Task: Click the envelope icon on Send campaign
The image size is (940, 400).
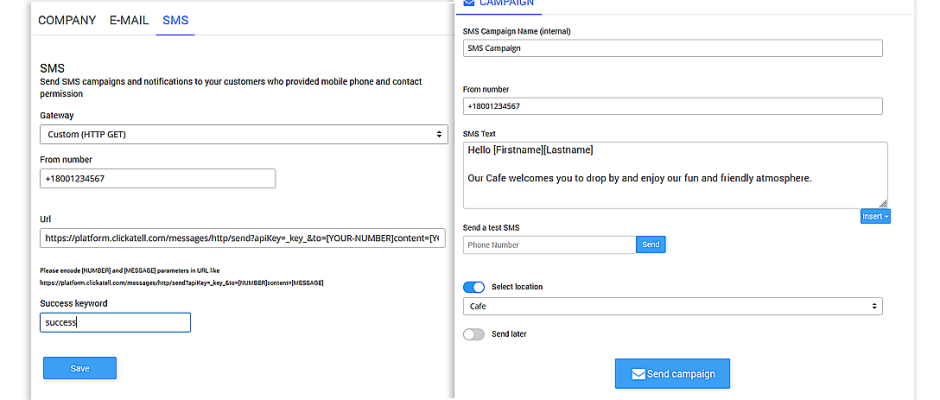Action: [638, 374]
